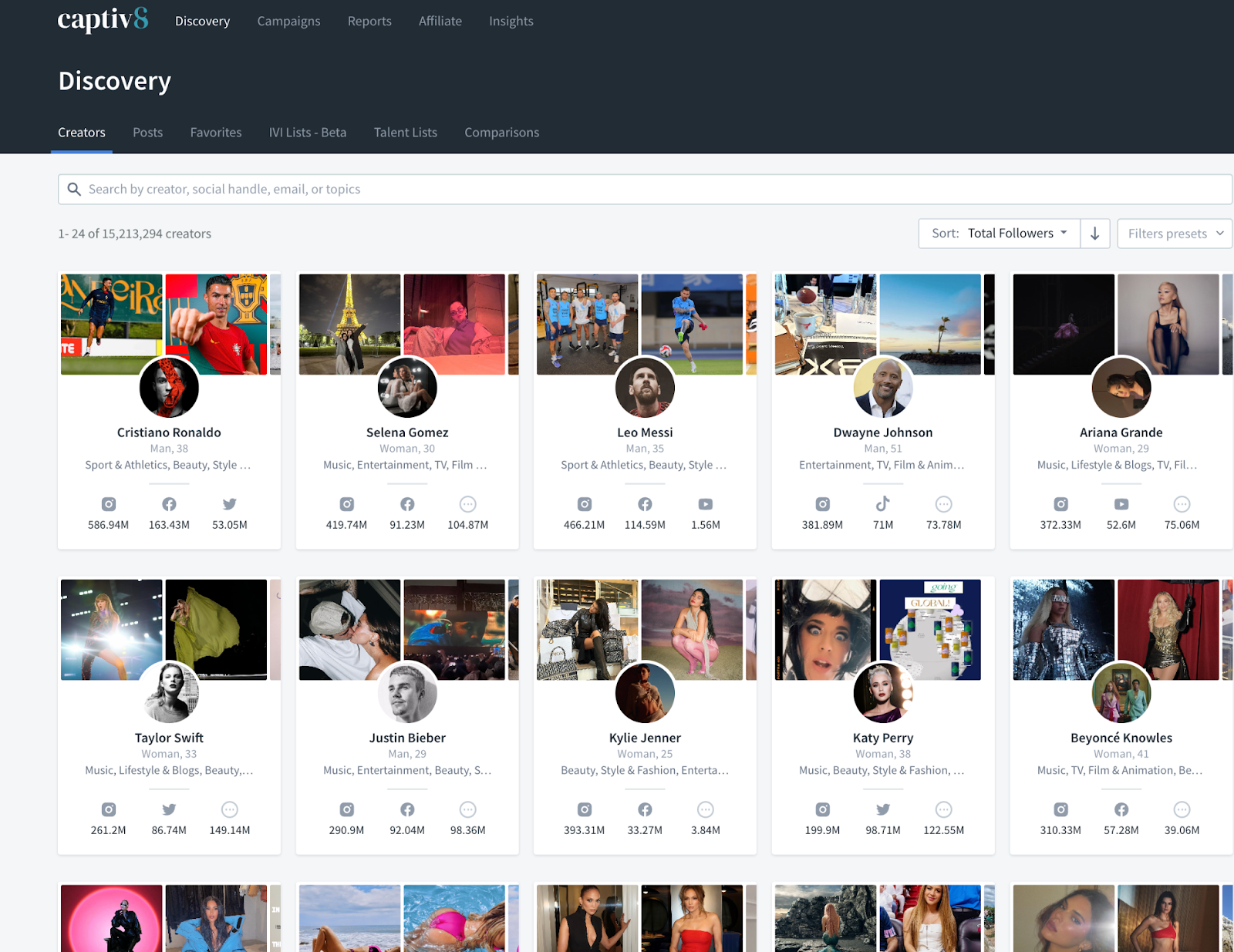
Task: Open Katy Perry's profile name link
Action: [883, 738]
